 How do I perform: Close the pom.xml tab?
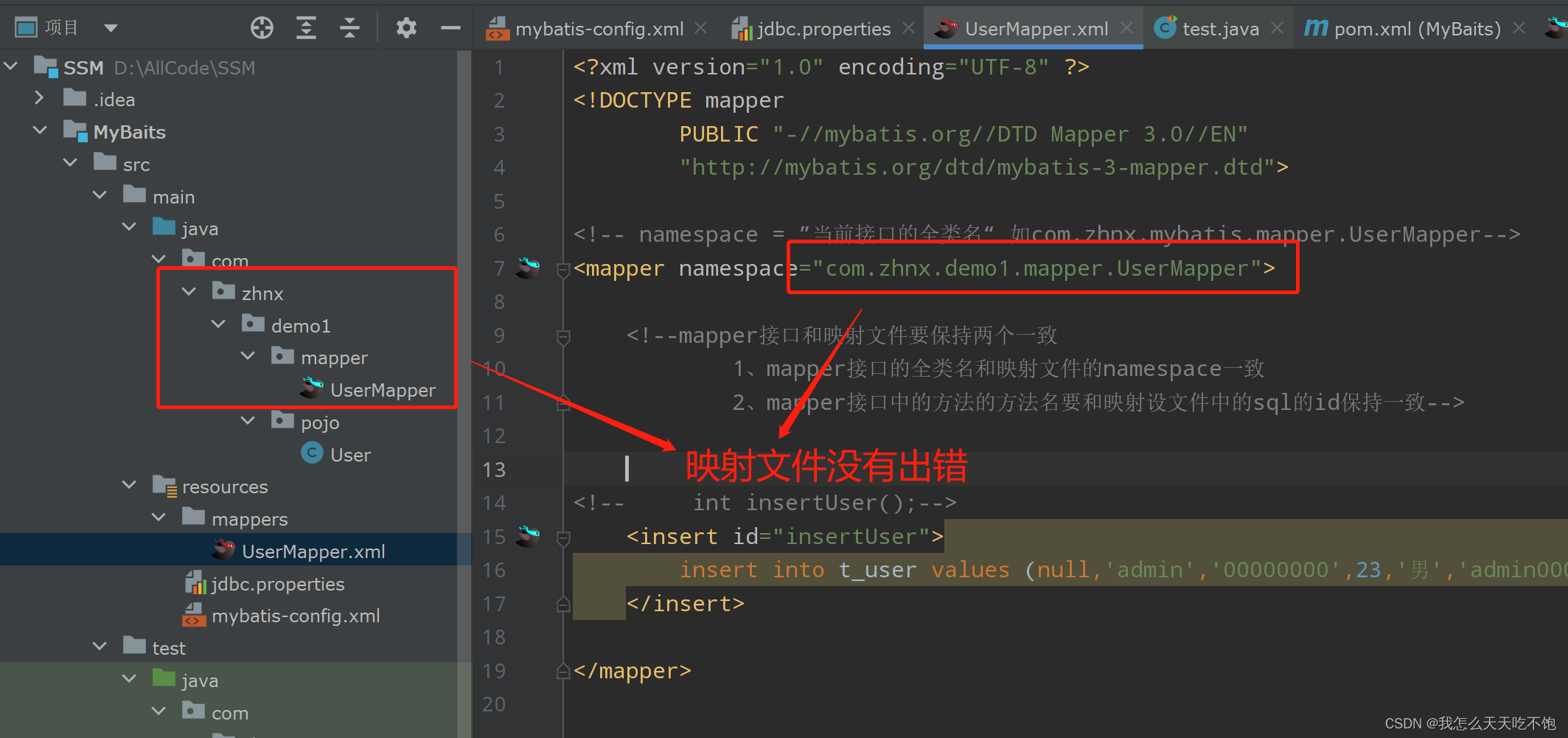[x=1519, y=28]
